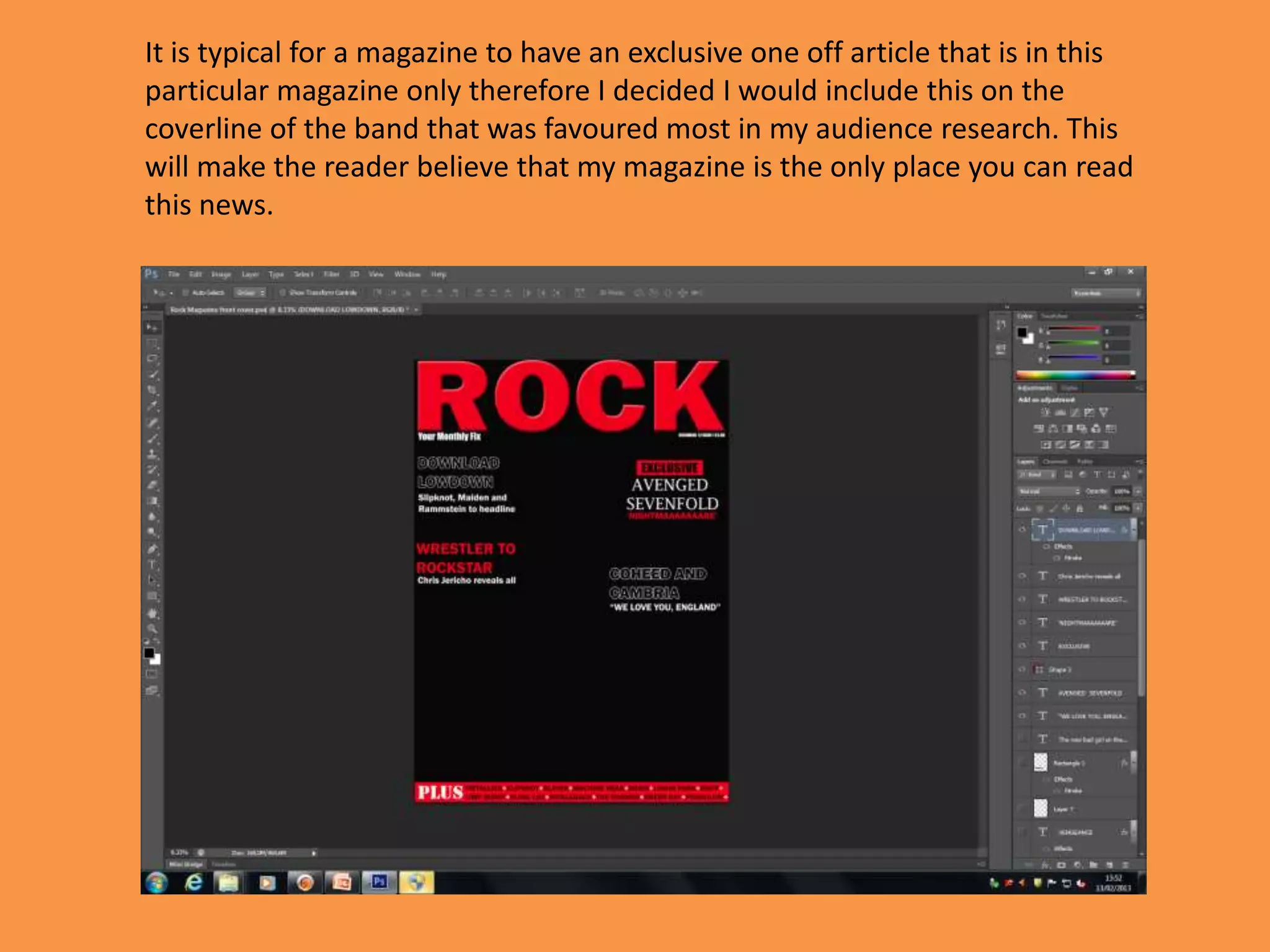Open the Fill value dropdown arrow
This screenshot has width=1270, height=952.
pos(1138,508)
